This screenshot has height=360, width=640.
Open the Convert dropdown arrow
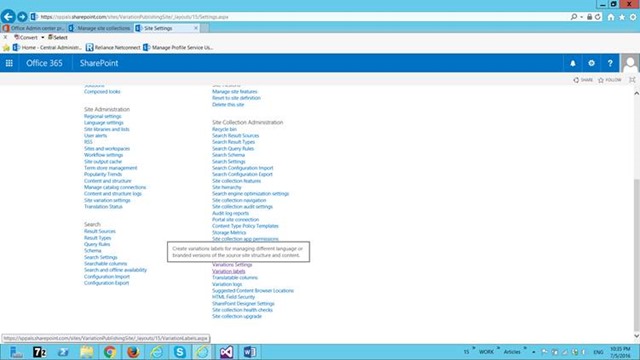[x=42, y=38]
